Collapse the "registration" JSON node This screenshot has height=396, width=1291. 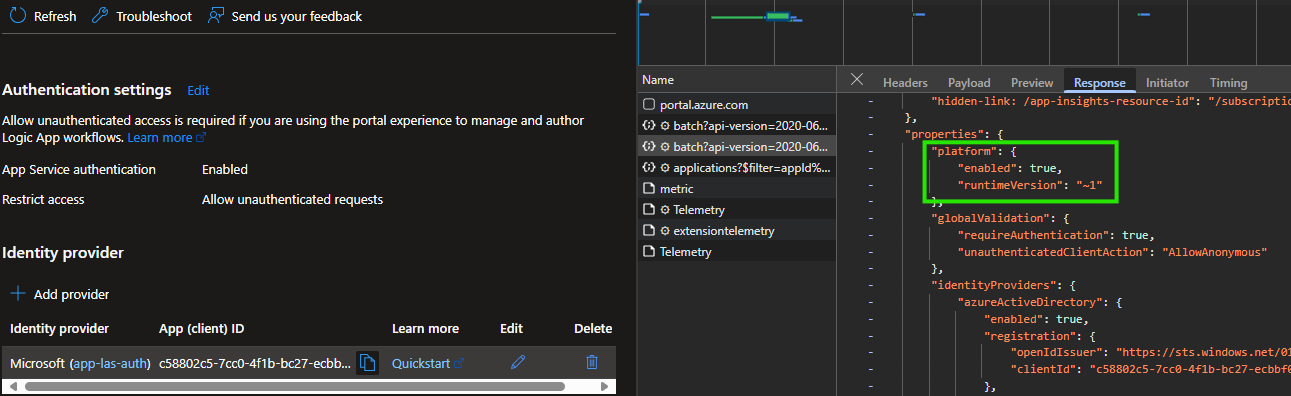click(871, 335)
